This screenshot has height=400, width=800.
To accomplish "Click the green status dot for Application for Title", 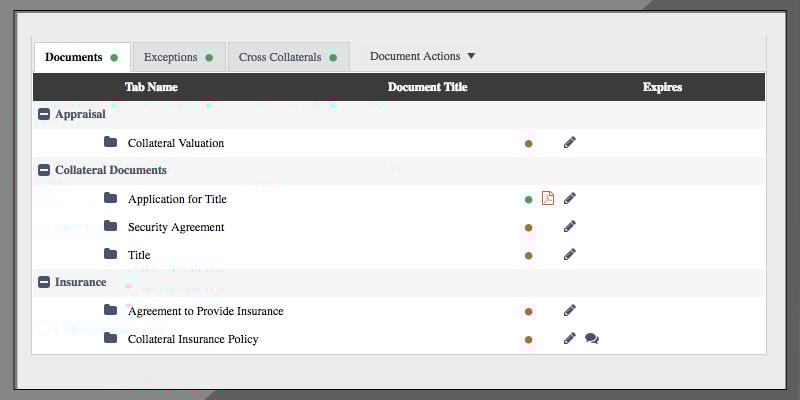I will pyautogui.click(x=528, y=199).
